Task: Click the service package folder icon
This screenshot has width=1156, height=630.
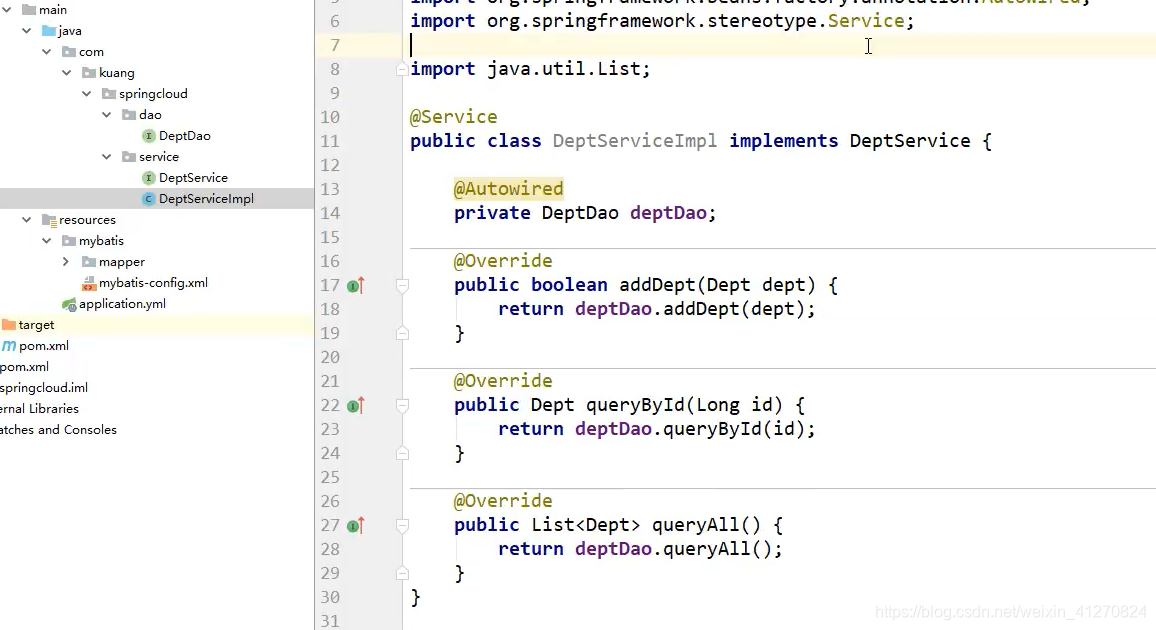Action: click(x=129, y=157)
